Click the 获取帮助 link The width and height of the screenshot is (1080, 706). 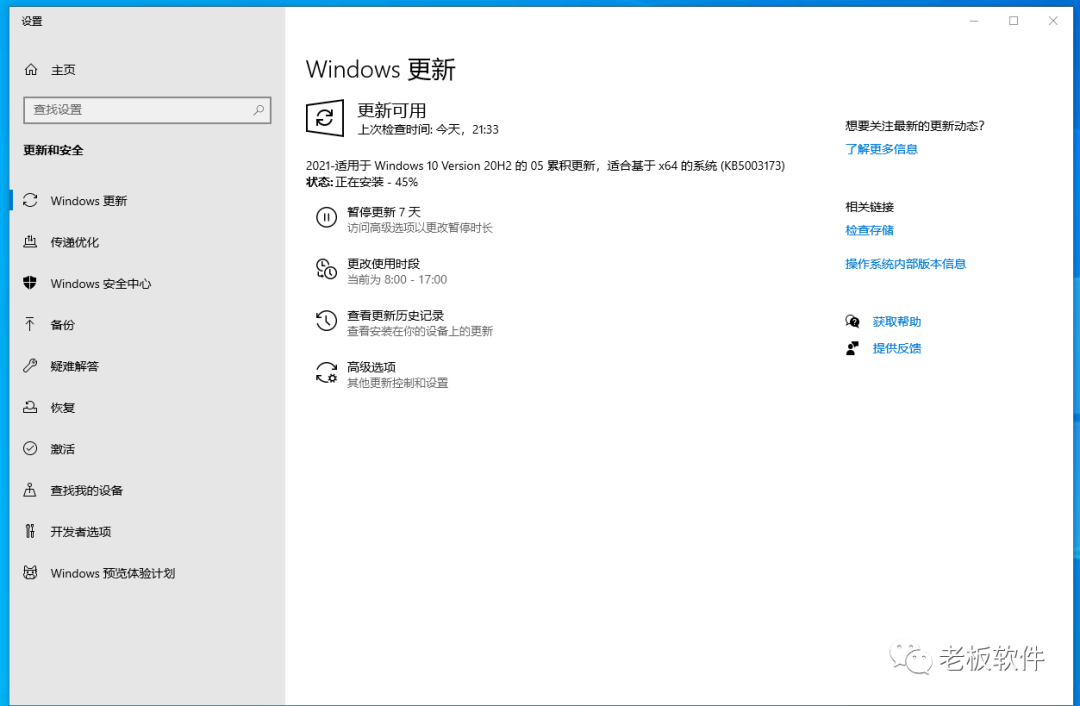[x=897, y=322]
